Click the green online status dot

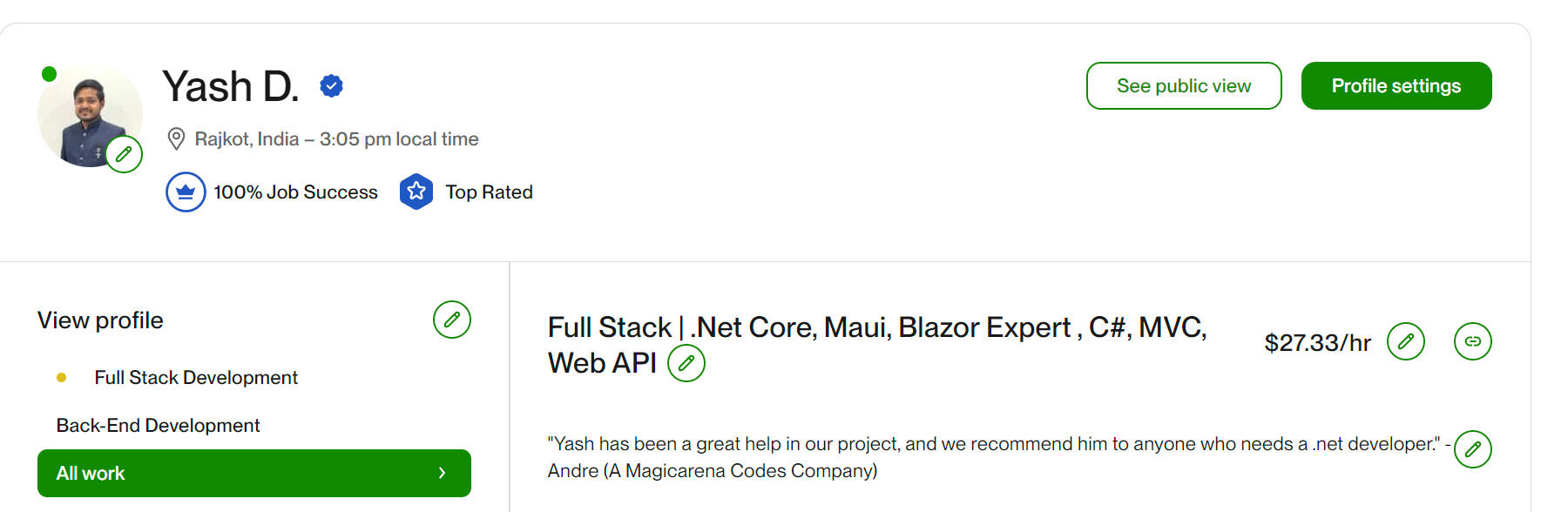(x=50, y=74)
